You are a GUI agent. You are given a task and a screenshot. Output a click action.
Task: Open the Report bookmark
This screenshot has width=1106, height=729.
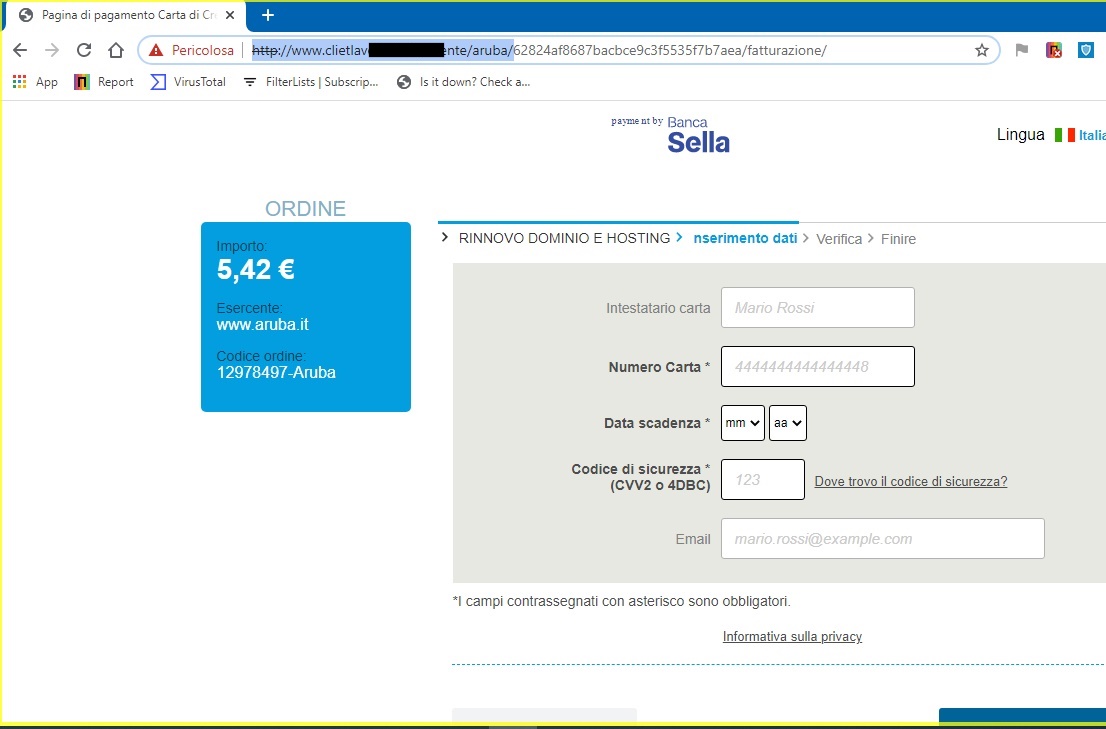(104, 82)
